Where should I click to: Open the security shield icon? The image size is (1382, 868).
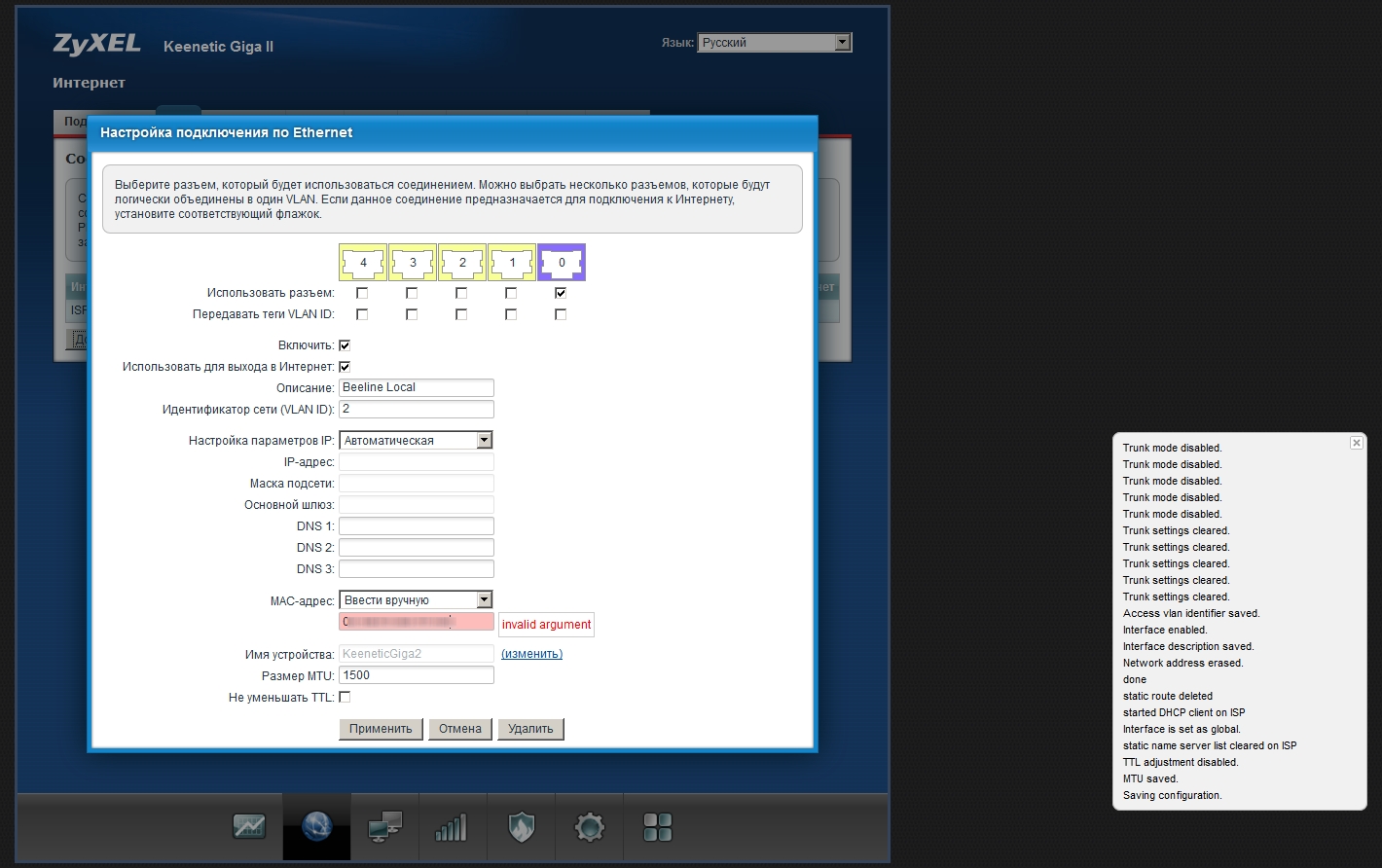click(x=522, y=827)
